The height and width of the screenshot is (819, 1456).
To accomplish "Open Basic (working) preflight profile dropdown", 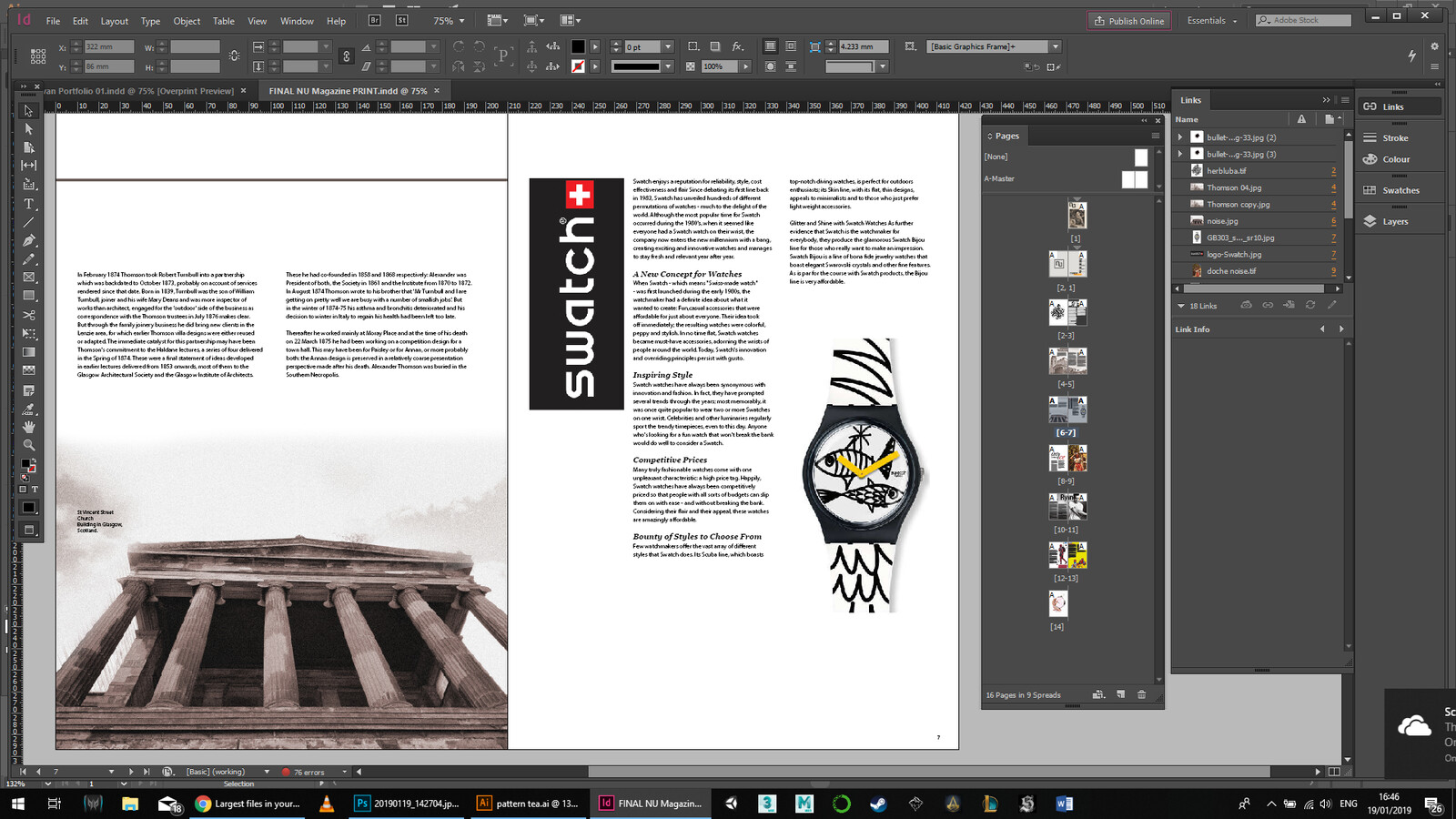I will (267, 772).
